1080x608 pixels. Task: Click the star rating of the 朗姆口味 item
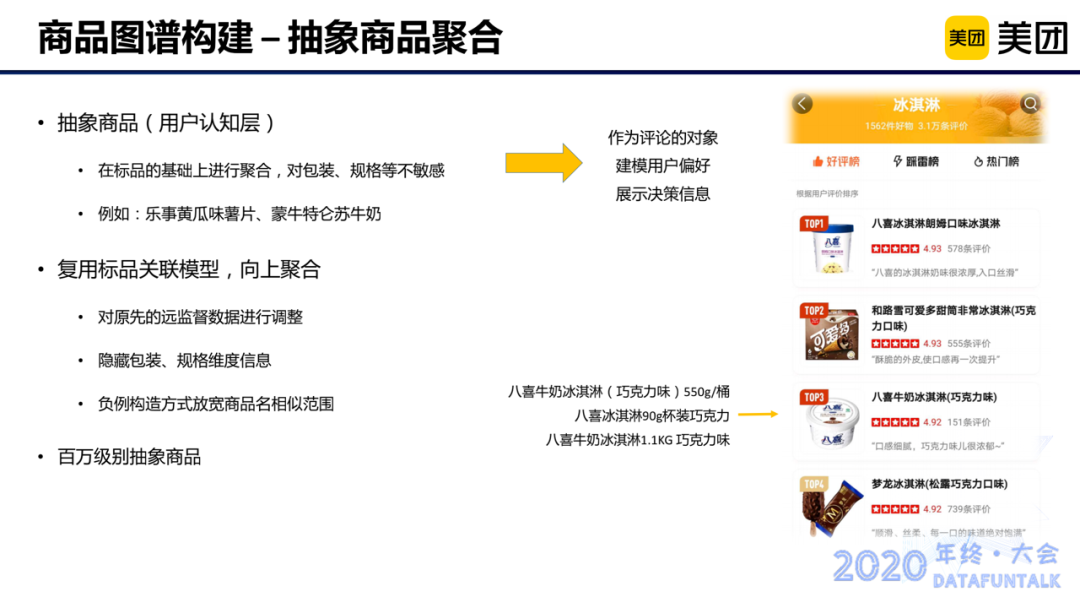tap(895, 249)
